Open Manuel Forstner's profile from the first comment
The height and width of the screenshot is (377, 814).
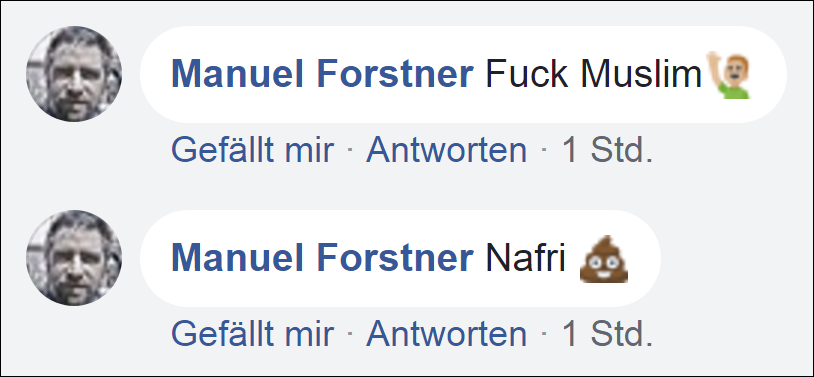(x=322, y=75)
